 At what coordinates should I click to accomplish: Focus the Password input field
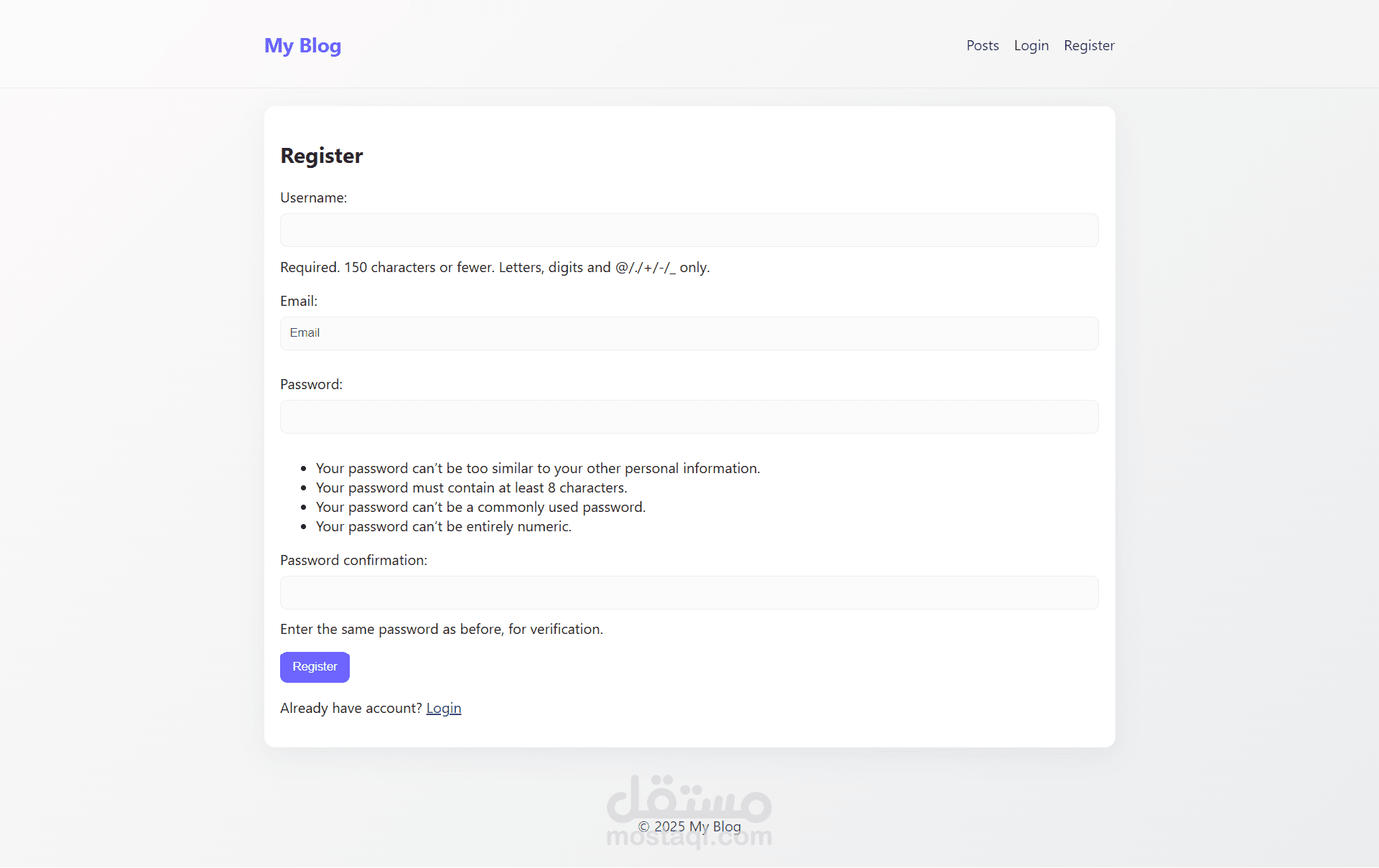point(689,416)
